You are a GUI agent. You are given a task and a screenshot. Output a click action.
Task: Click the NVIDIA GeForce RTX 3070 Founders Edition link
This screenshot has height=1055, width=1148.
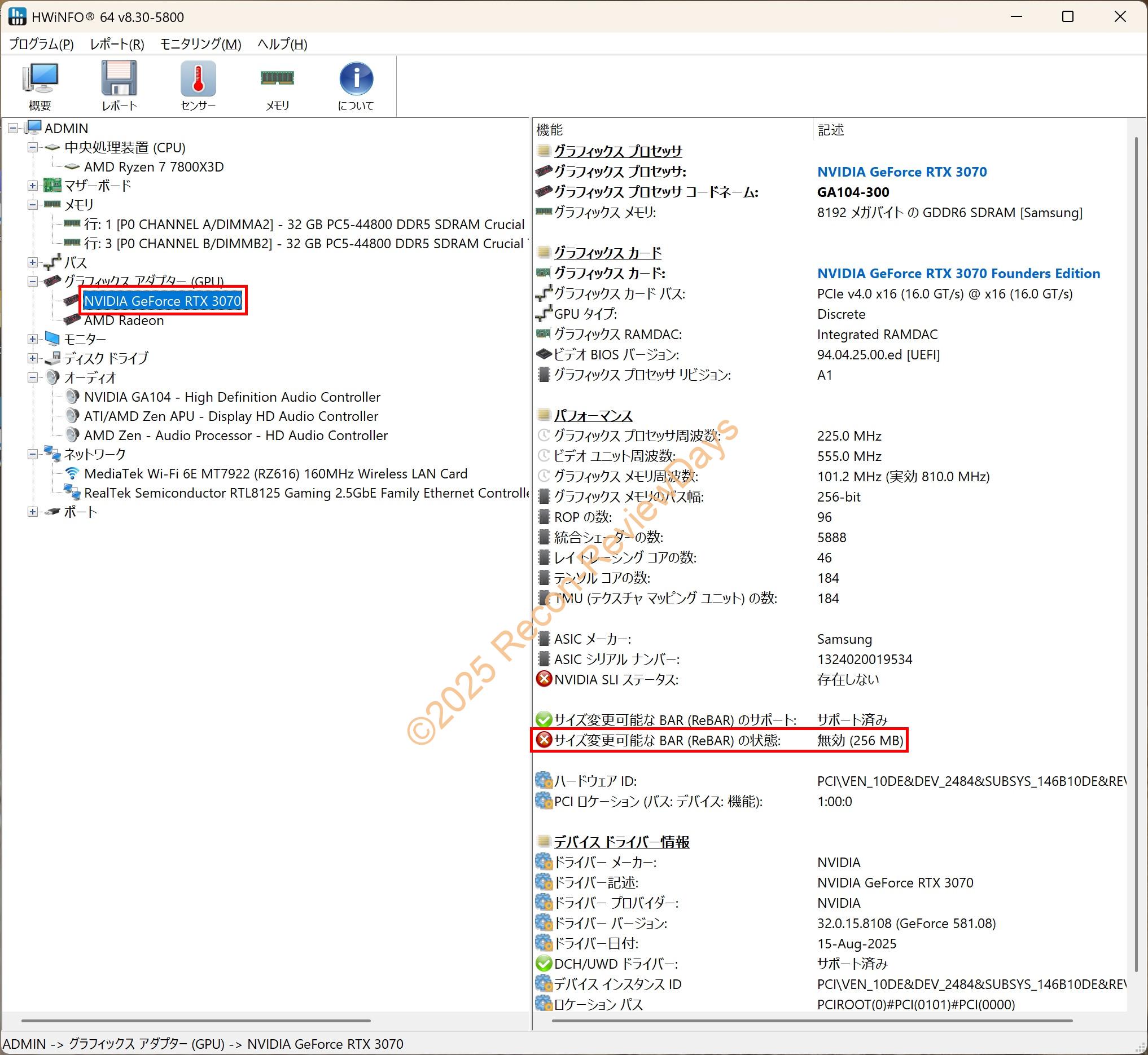point(958,274)
